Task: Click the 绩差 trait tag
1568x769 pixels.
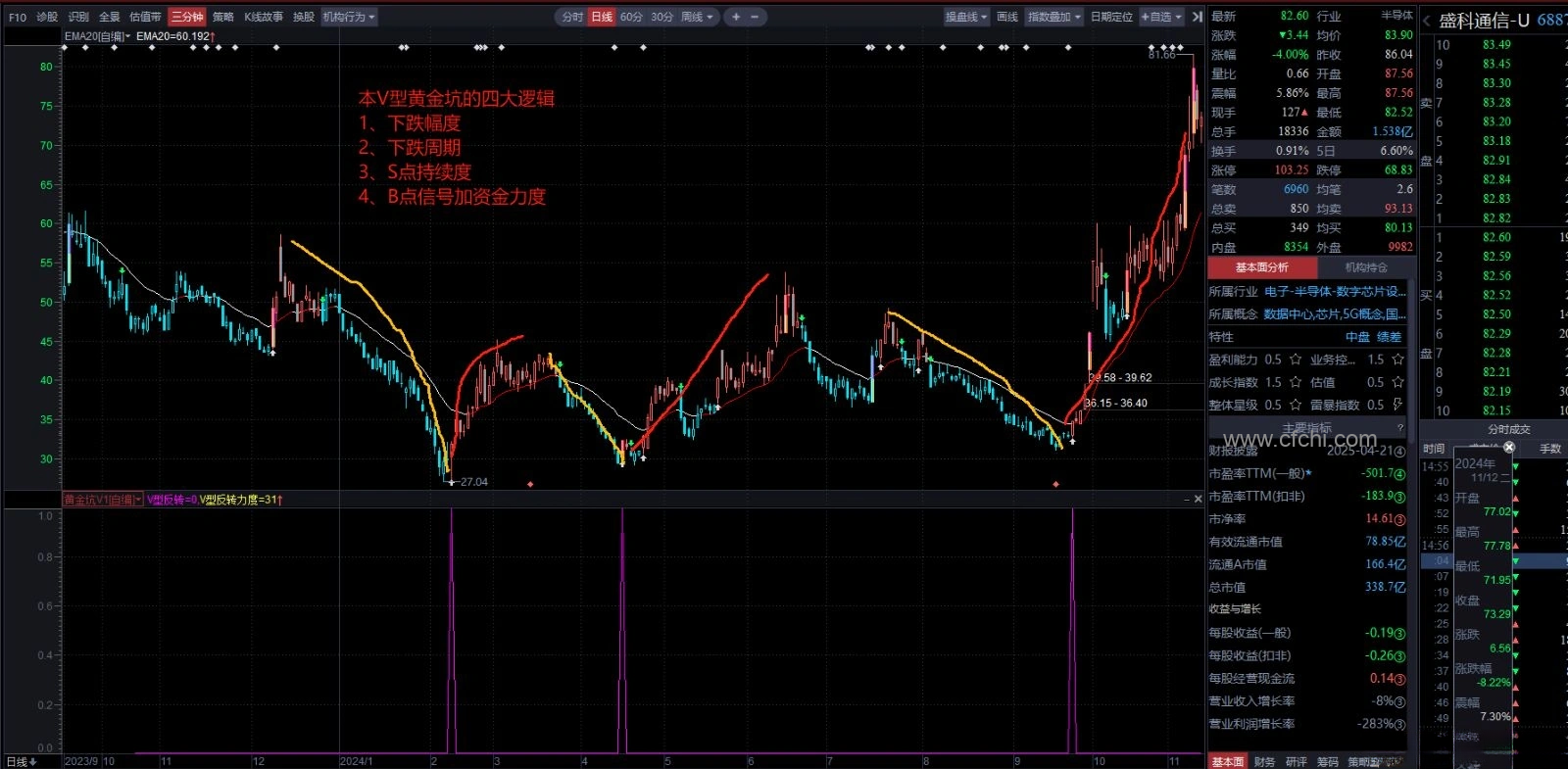Action: pyautogui.click(x=1390, y=337)
